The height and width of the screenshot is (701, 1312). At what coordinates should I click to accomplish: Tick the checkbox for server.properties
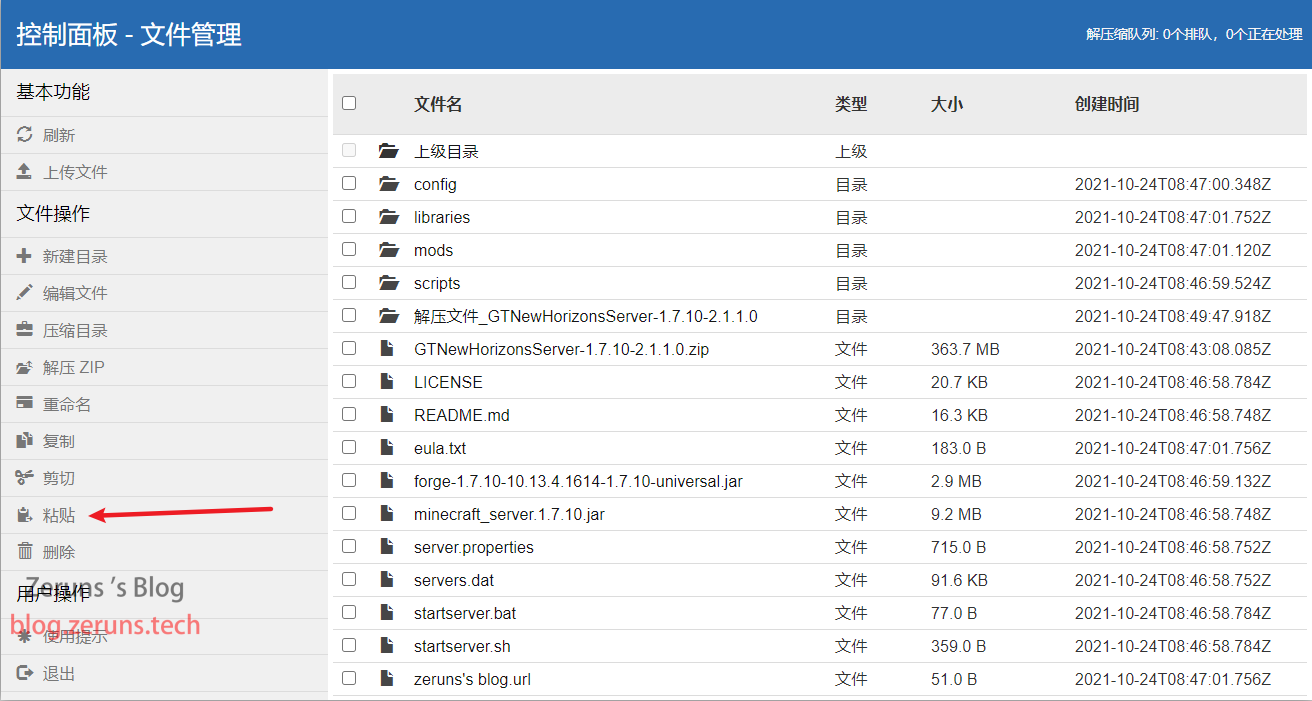pyautogui.click(x=349, y=546)
